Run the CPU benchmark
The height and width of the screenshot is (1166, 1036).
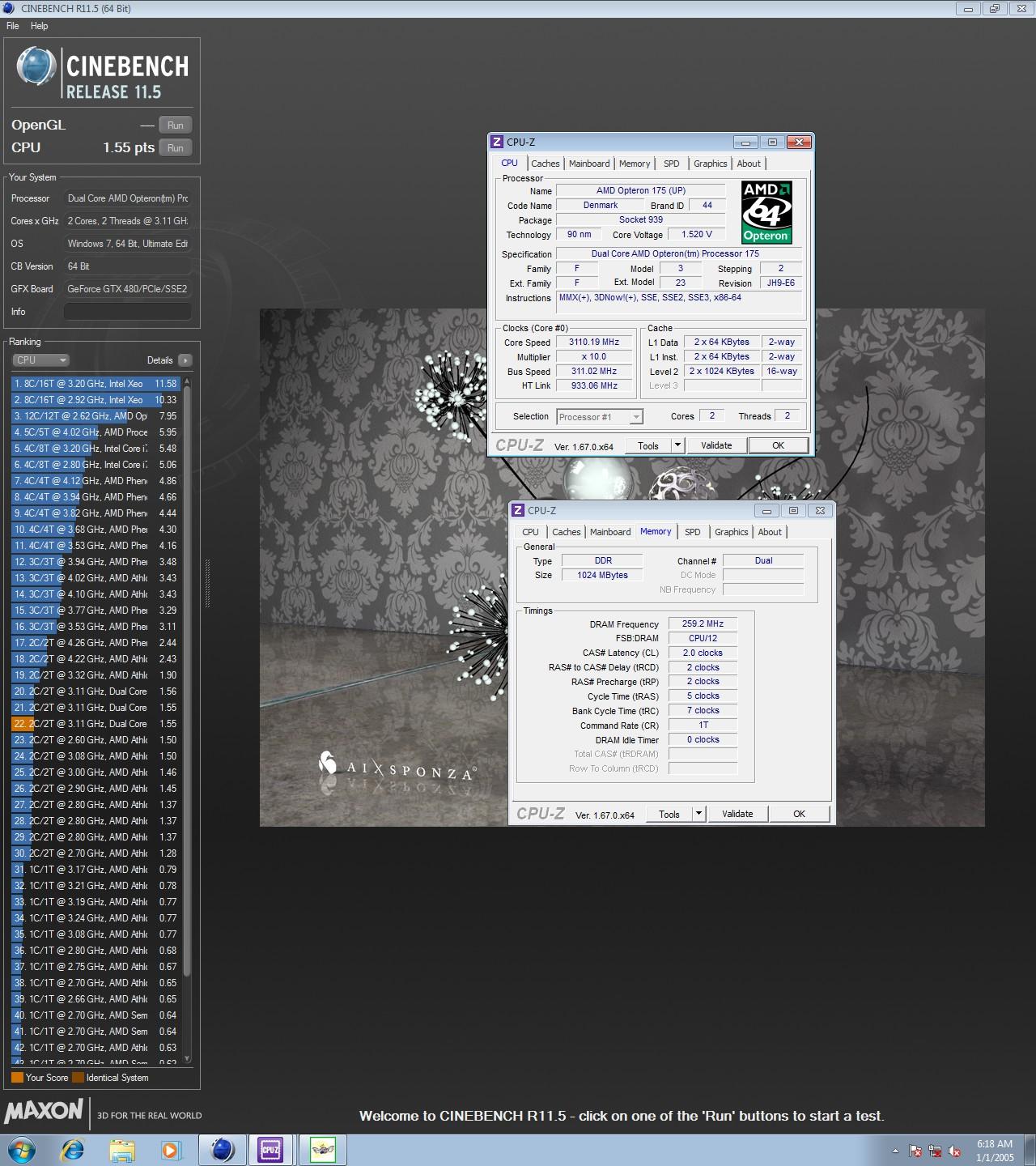[x=176, y=148]
